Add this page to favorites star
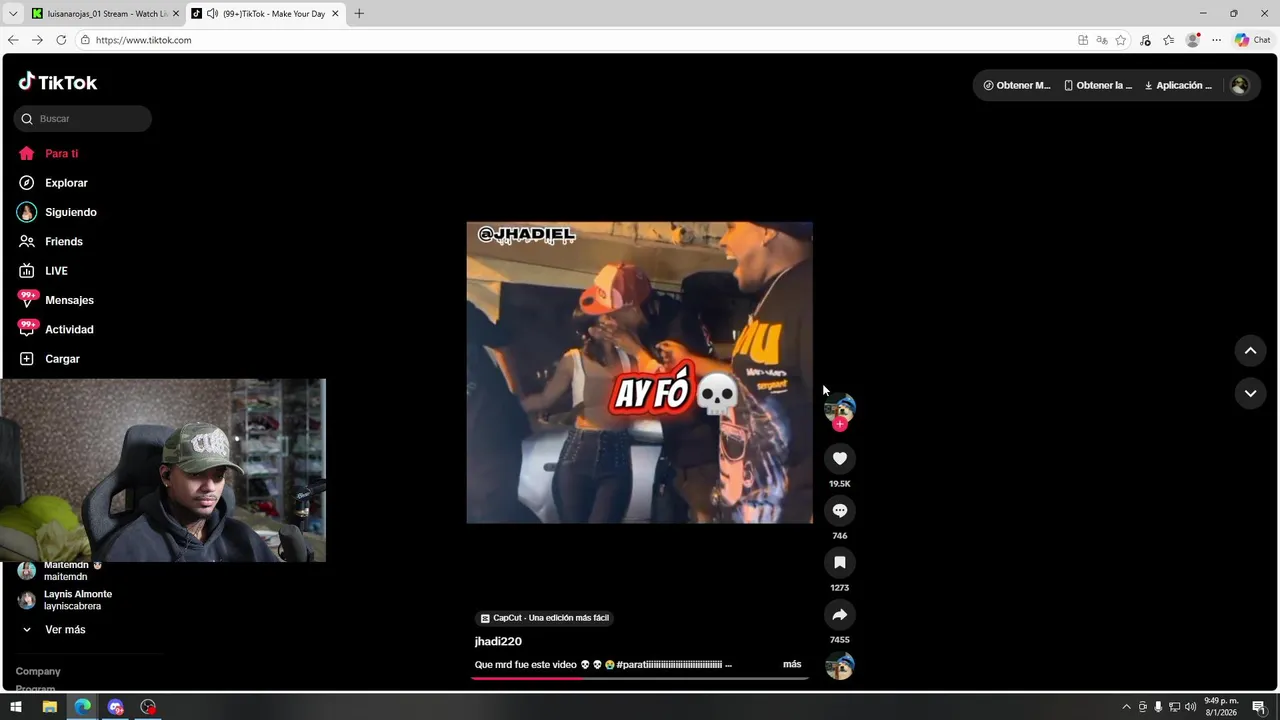The height and width of the screenshot is (720, 1280). coord(1121,40)
